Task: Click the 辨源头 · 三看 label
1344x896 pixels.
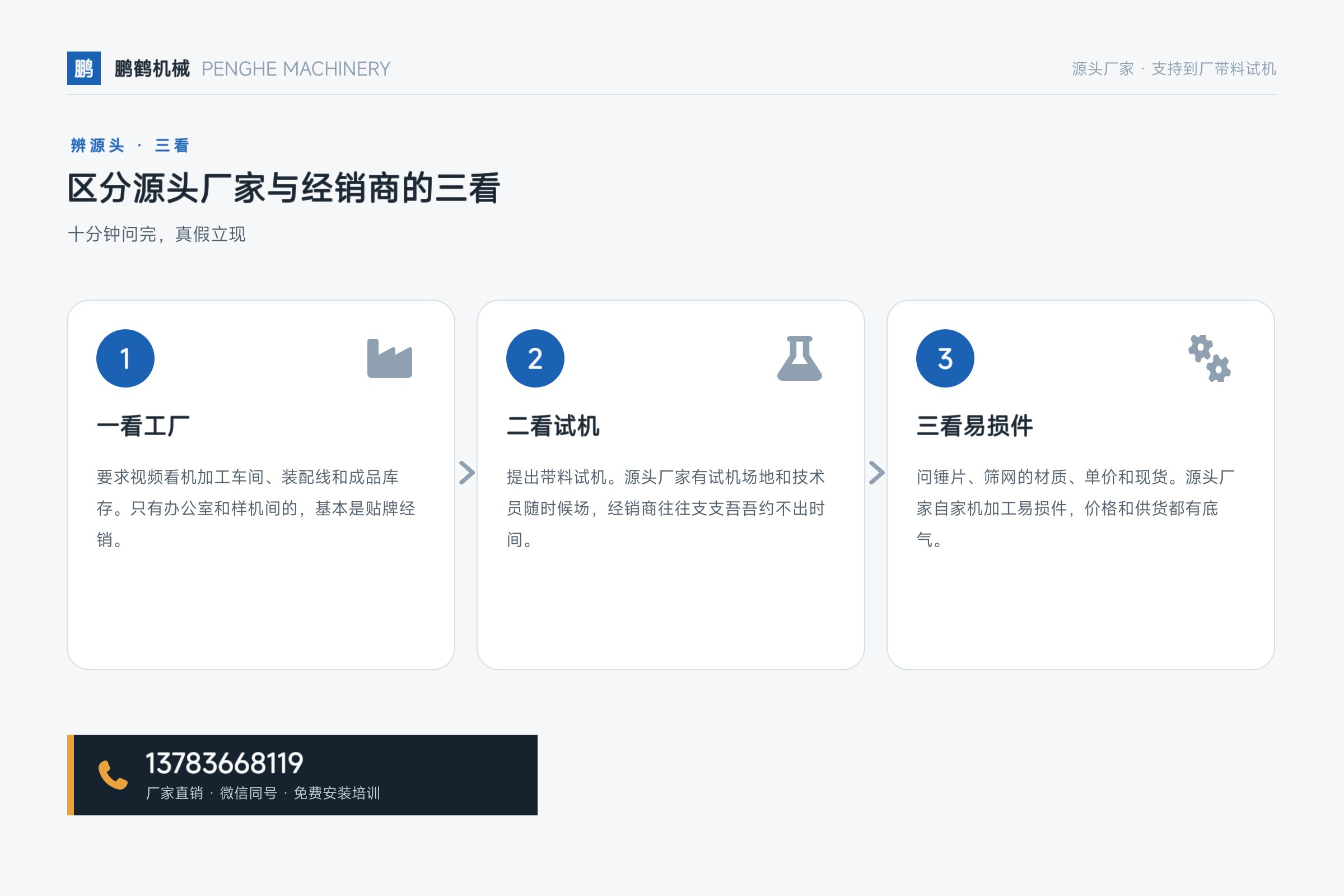Action: (130, 145)
